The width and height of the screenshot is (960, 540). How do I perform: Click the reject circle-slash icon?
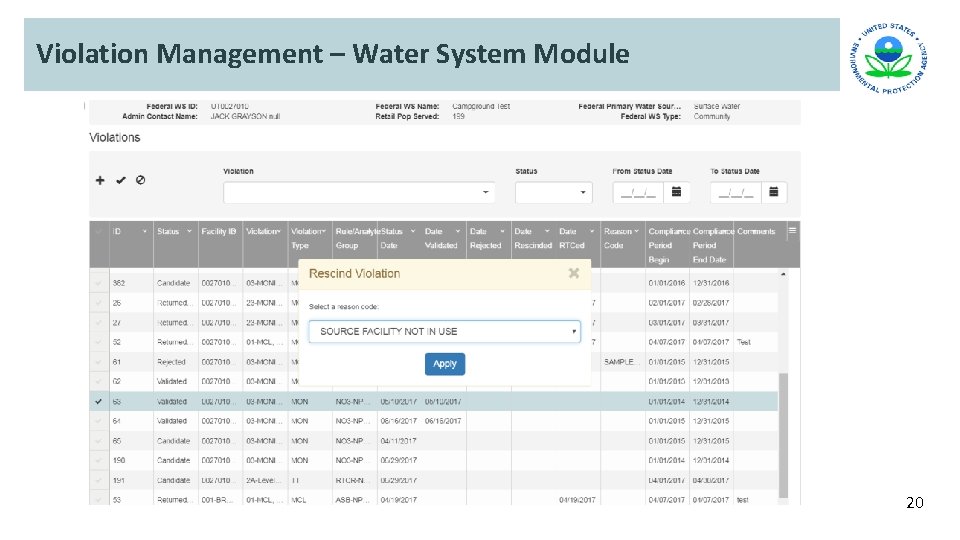140,180
